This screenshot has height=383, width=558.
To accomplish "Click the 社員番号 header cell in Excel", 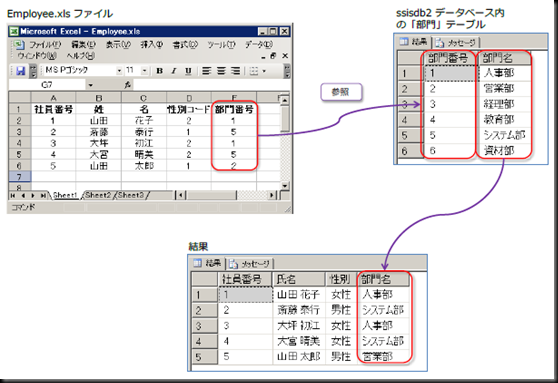I will tap(53, 109).
